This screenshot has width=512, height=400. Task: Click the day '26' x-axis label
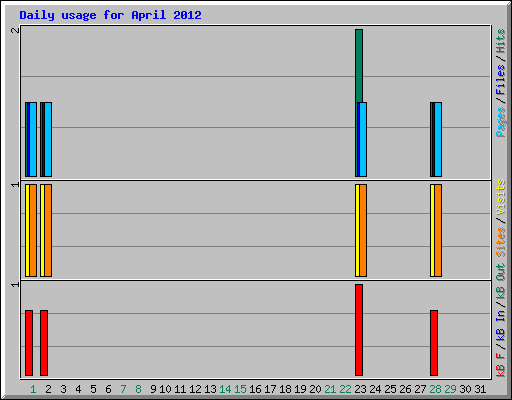(405, 389)
